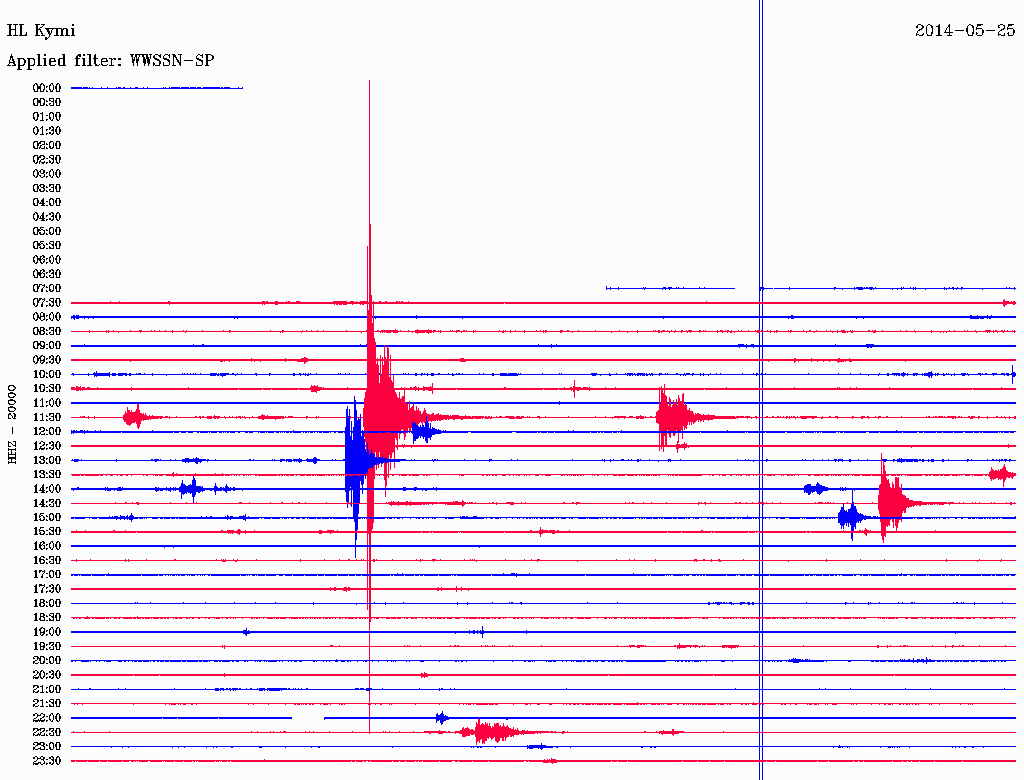The width and height of the screenshot is (1024, 780).
Task: Click the 2014-05-25 date label
Action: point(965,30)
